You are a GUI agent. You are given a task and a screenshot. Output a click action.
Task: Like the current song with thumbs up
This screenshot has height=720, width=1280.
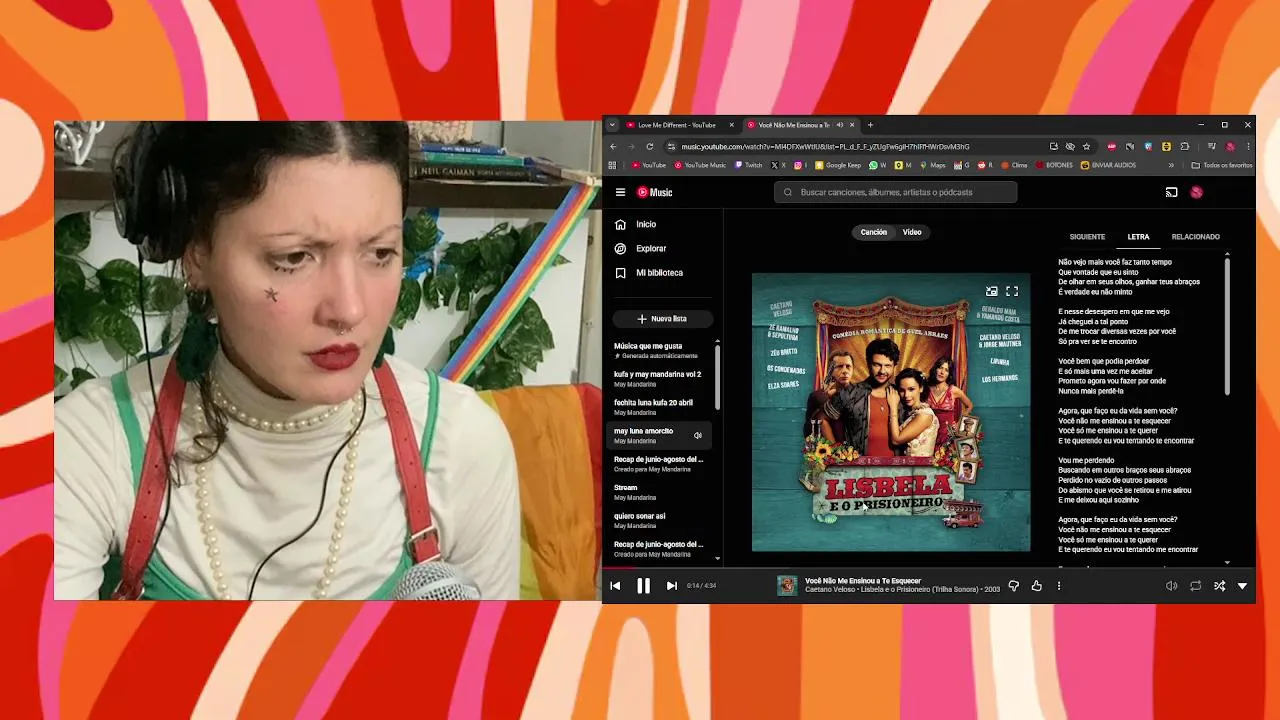click(1036, 586)
